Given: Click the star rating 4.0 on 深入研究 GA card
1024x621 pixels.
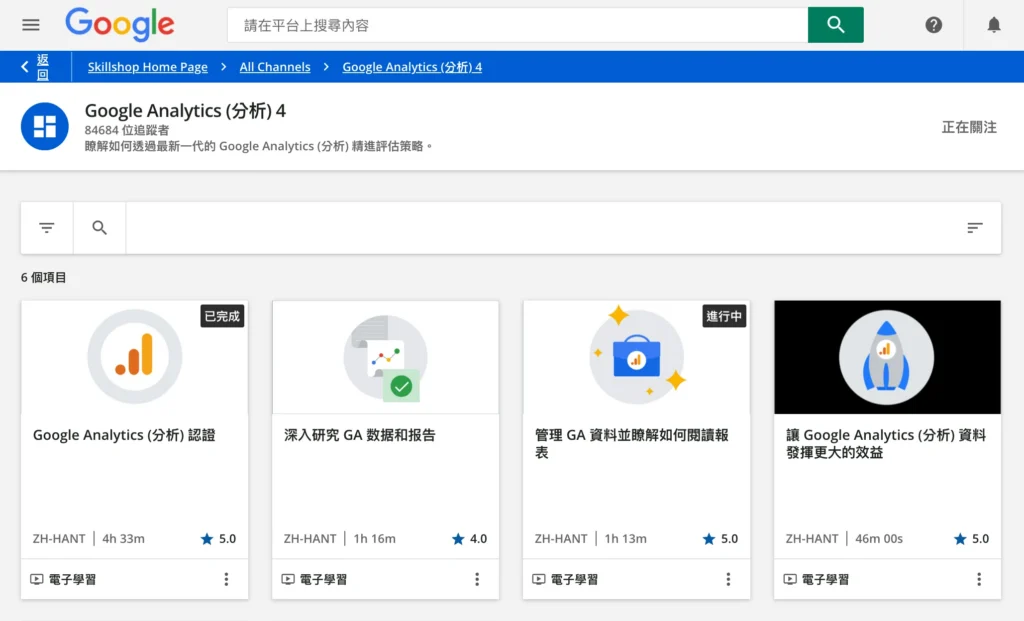Looking at the screenshot, I should tap(469, 539).
